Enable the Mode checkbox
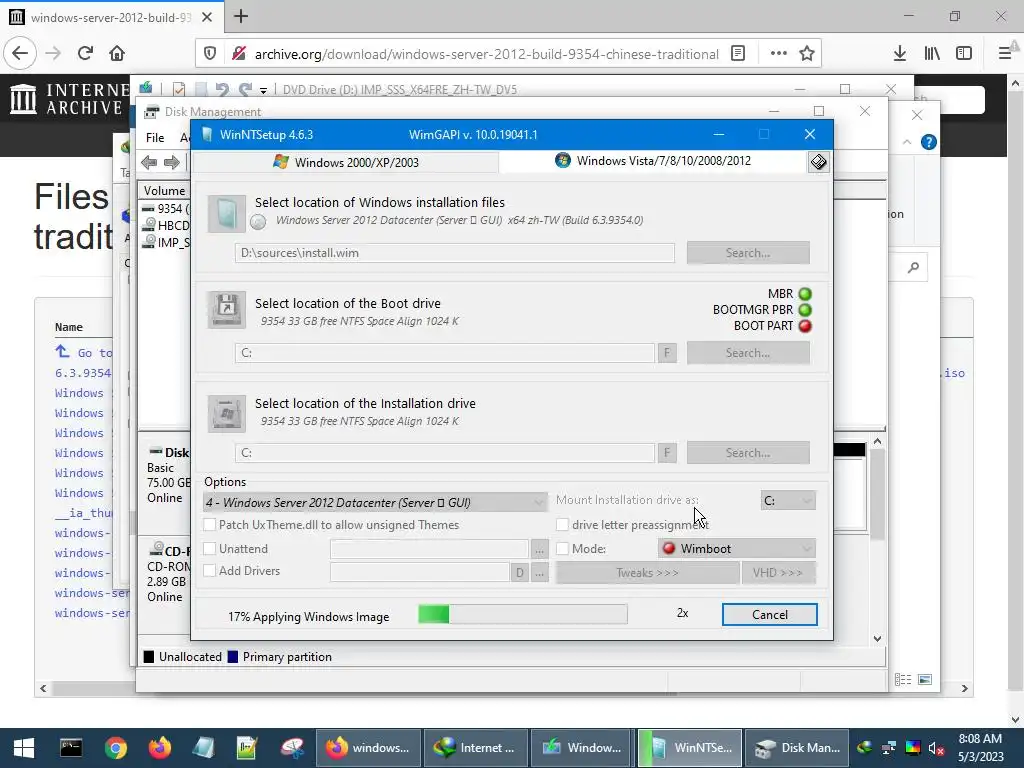 coord(562,549)
